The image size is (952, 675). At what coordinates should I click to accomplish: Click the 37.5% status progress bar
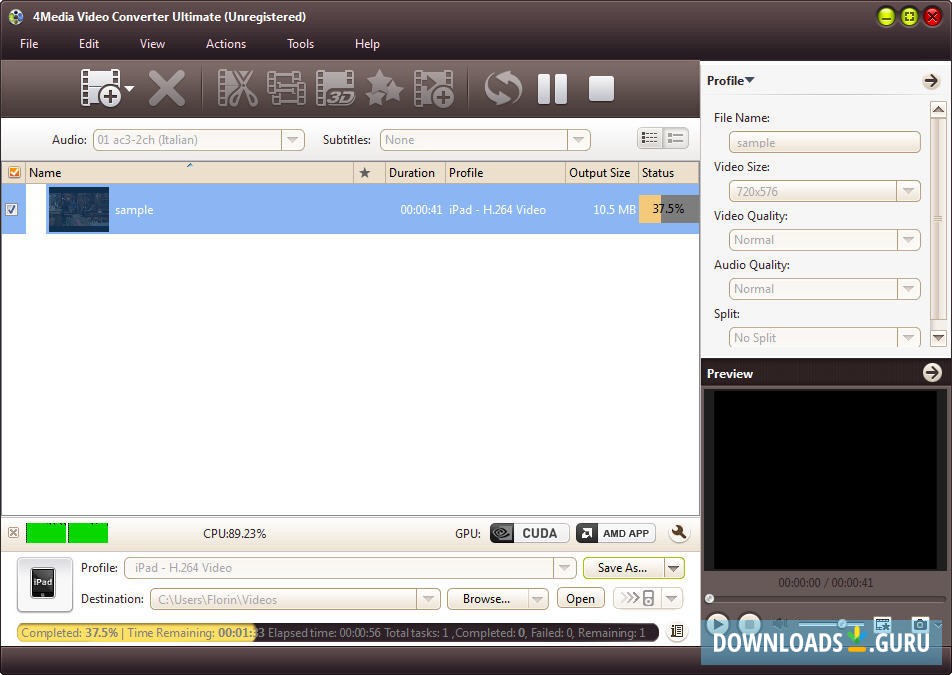pyautogui.click(x=668, y=209)
